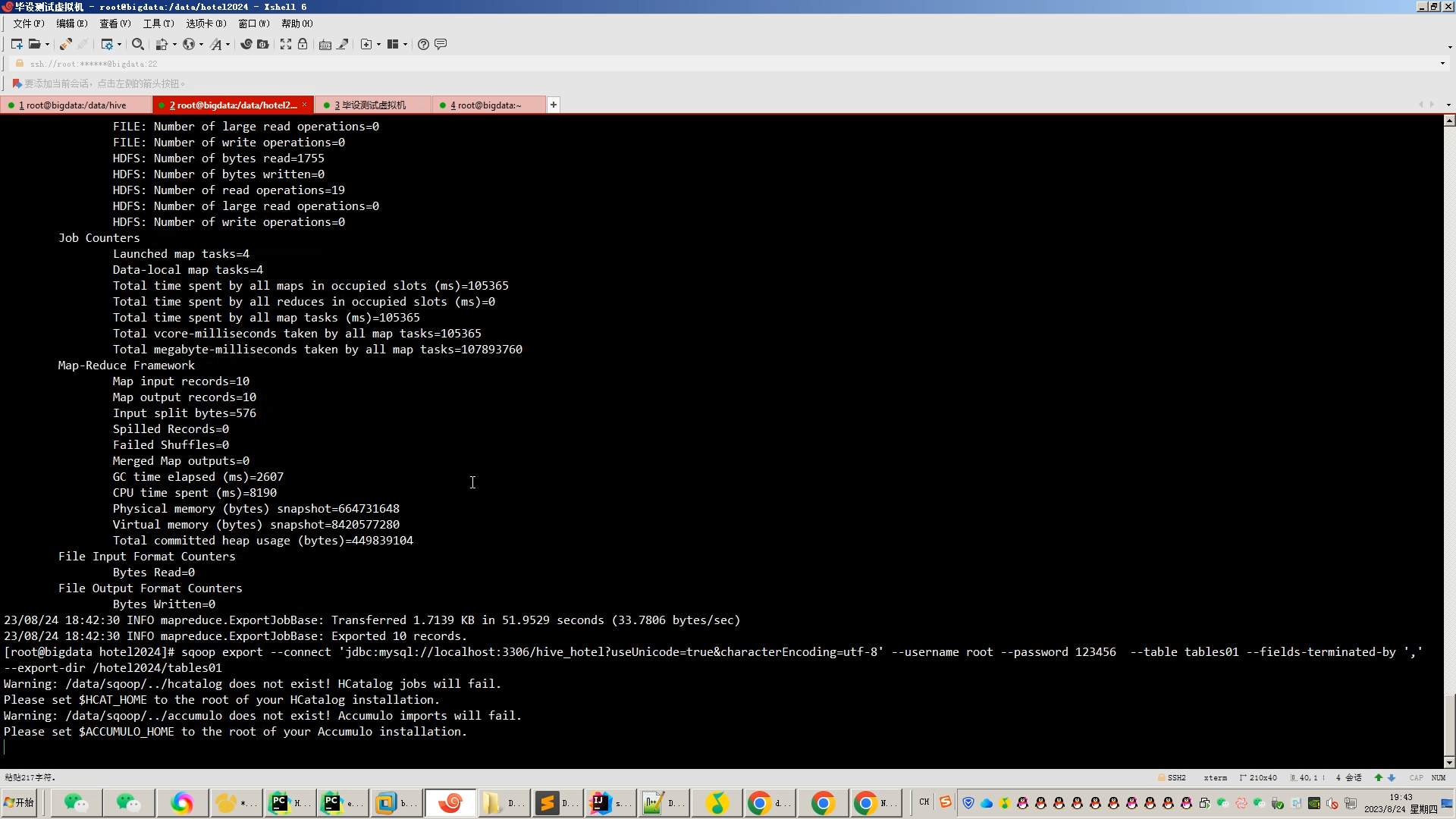
Task: Click the highlight marker toolbar icon
Action: 343,44
